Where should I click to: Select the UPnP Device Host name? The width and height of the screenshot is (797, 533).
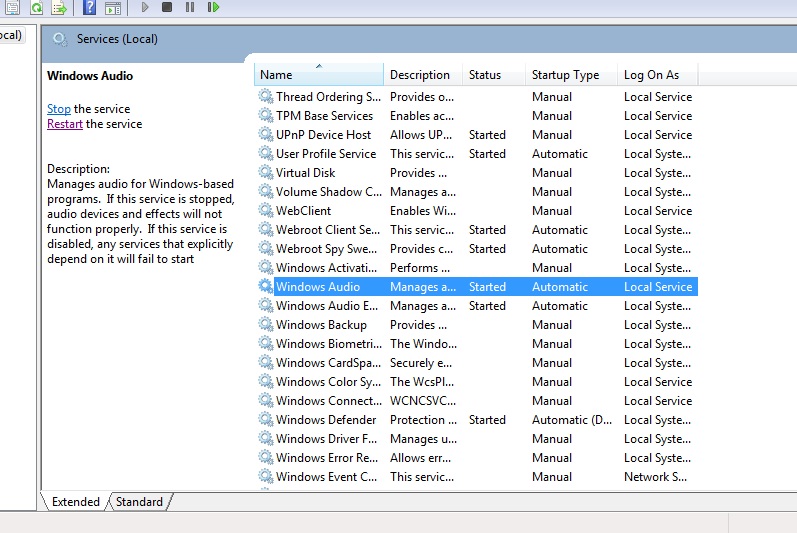pyautogui.click(x=323, y=135)
